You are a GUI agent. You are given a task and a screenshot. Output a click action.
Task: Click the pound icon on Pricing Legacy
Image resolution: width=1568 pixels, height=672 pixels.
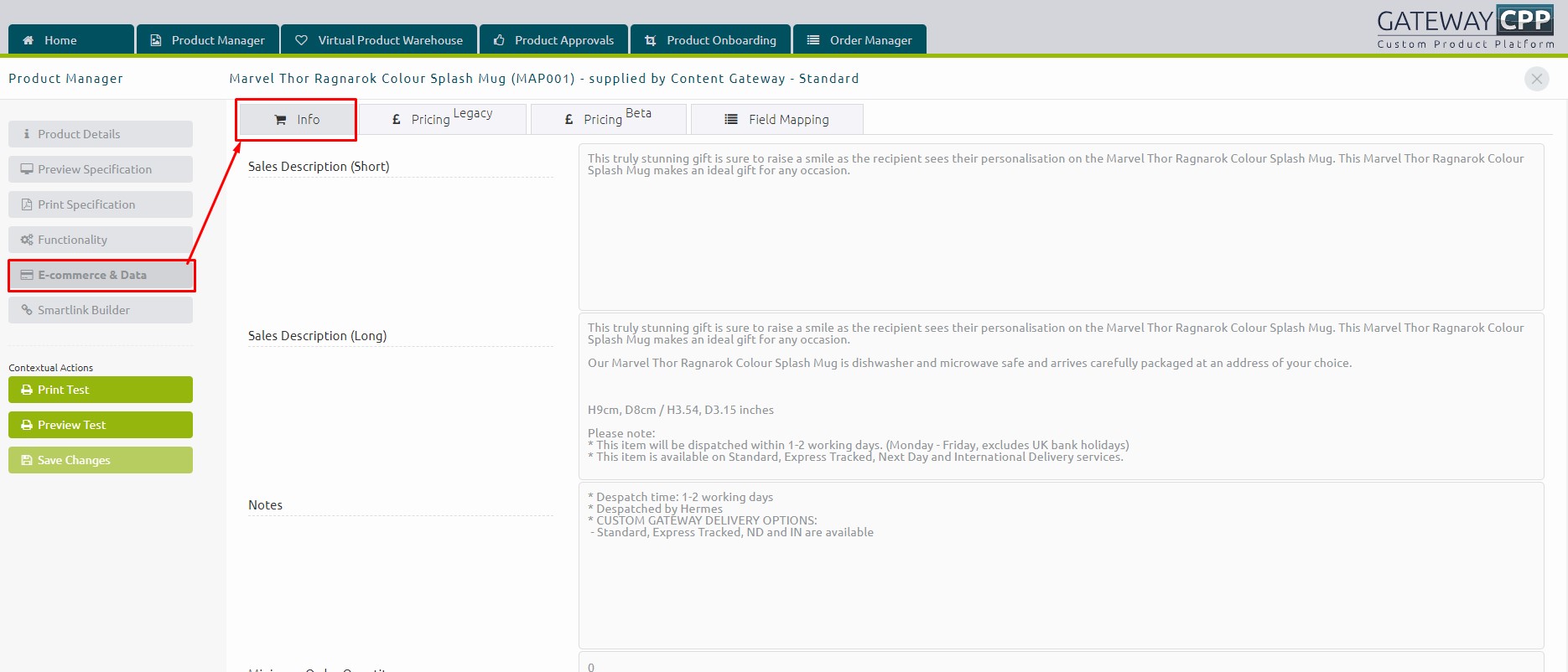tap(397, 120)
